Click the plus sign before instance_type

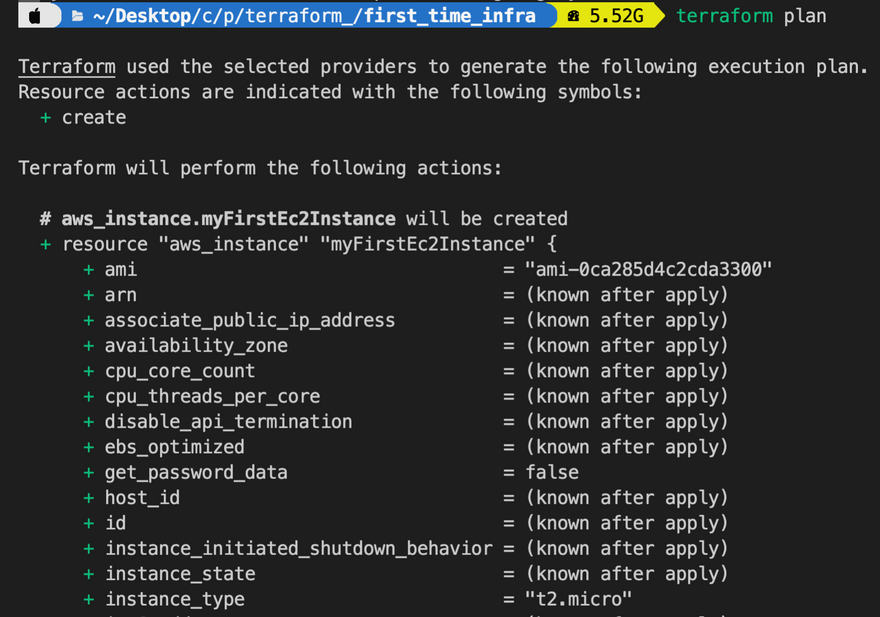pyautogui.click(x=89, y=599)
